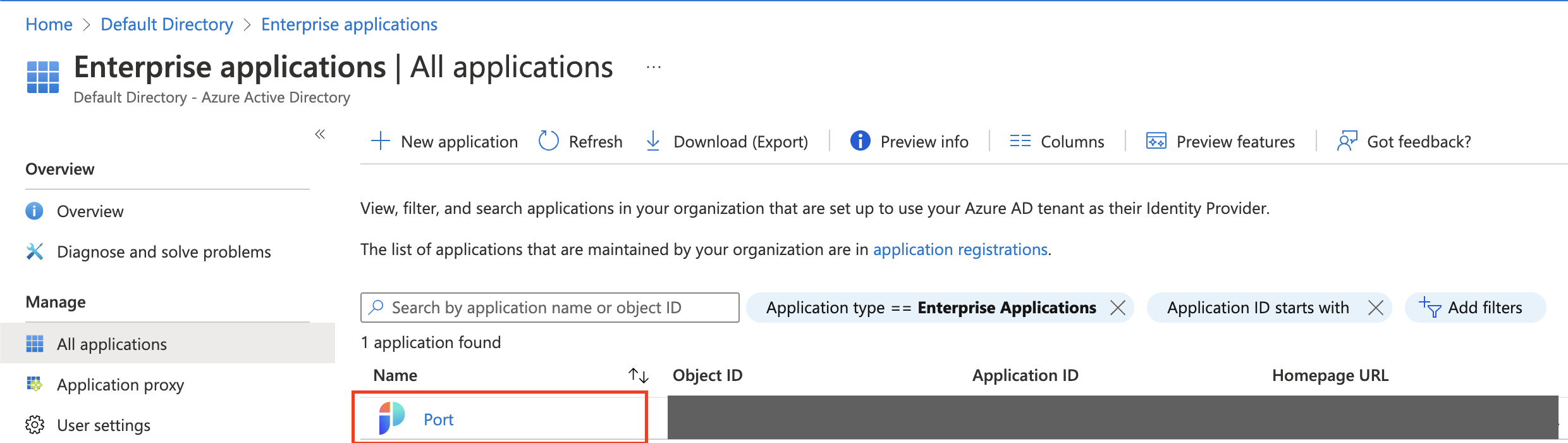Remove the Application ID starts with filter
Image resolution: width=1568 pixels, height=443 pixels.
pyautogui.click(x=1376, y=308)
